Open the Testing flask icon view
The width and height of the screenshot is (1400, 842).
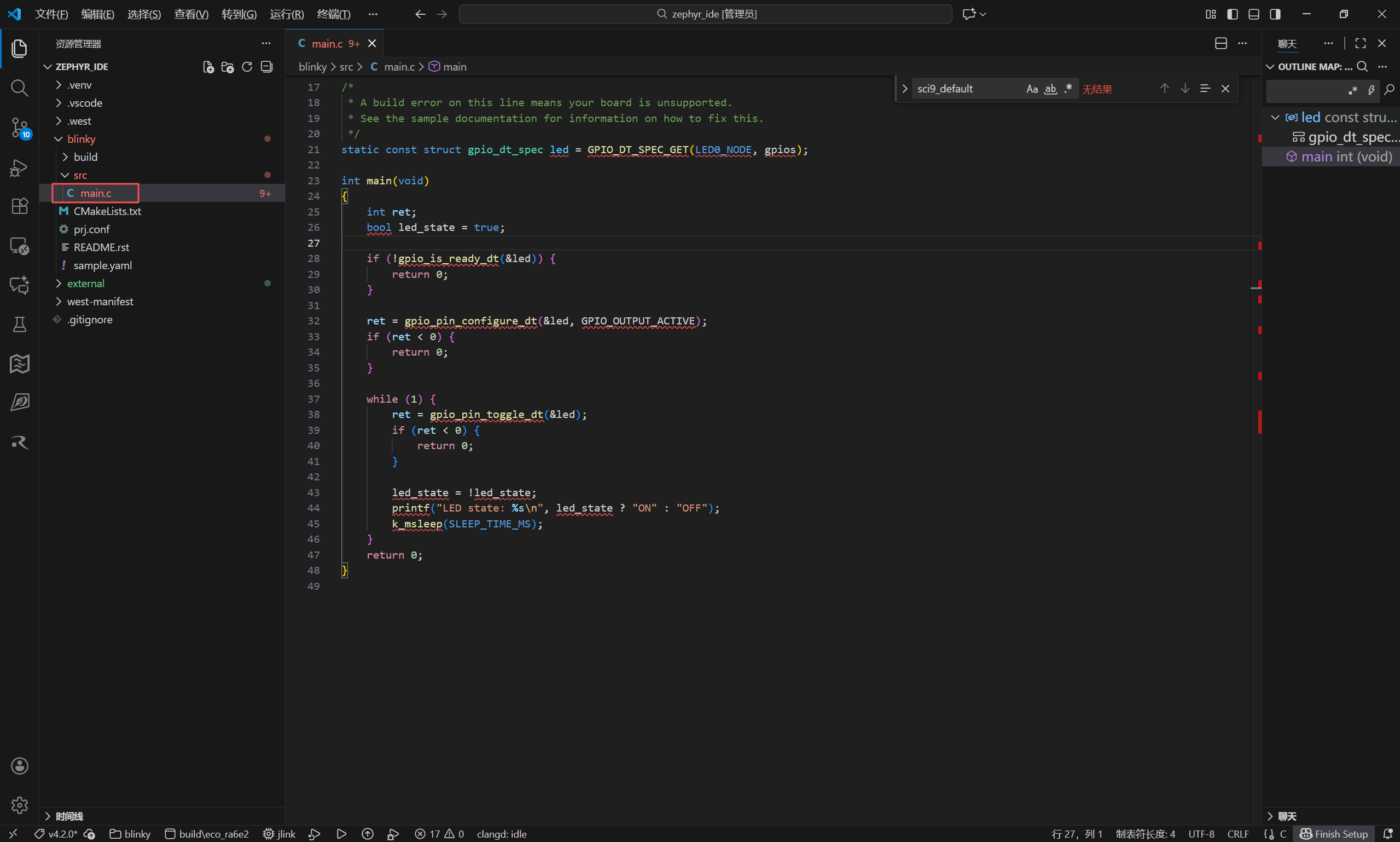click(x=19, y=324)
